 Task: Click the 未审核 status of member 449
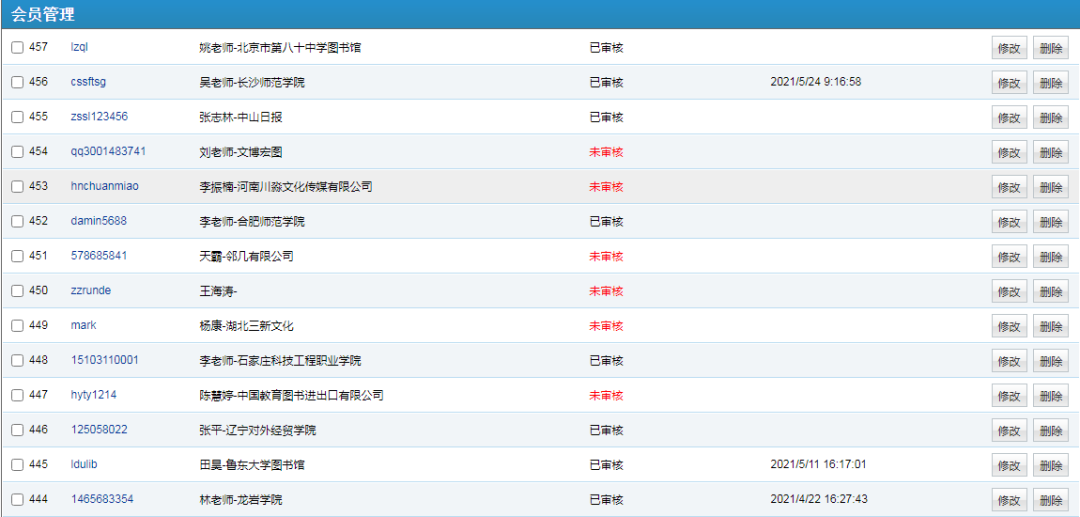point(606,326)
